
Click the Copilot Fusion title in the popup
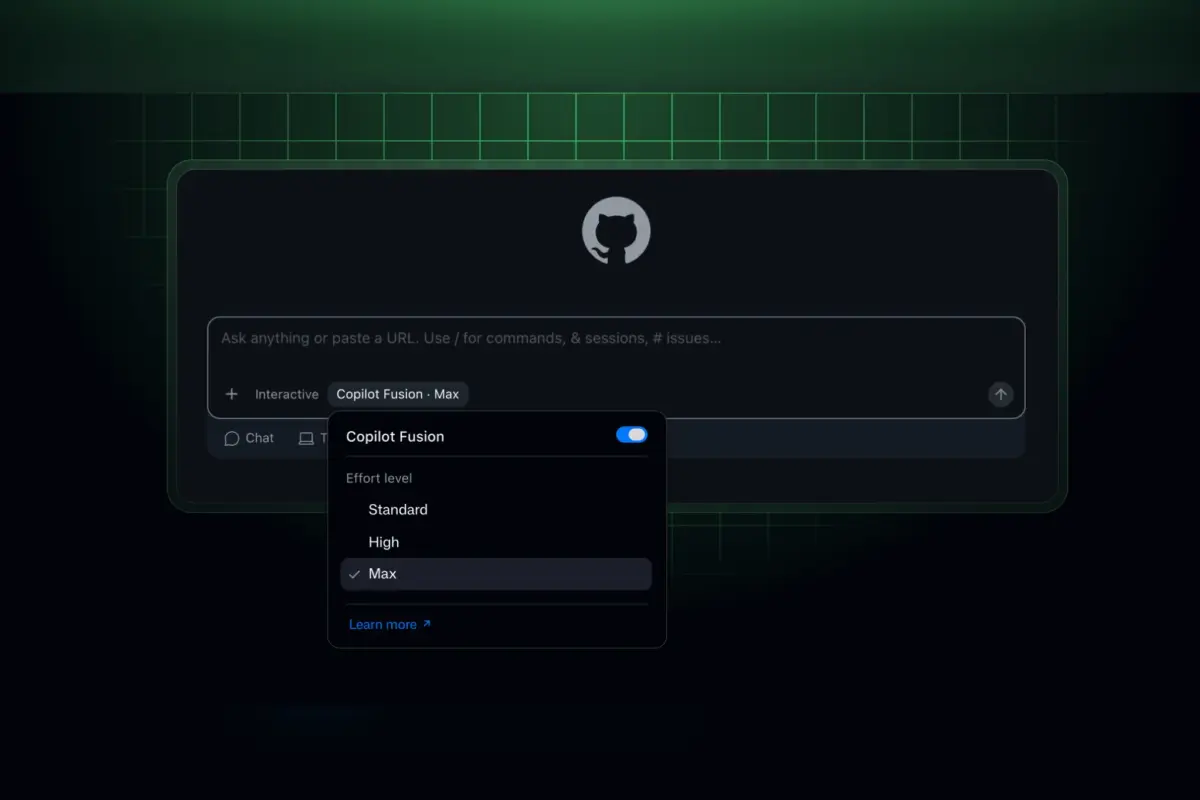tap(395, 436)
